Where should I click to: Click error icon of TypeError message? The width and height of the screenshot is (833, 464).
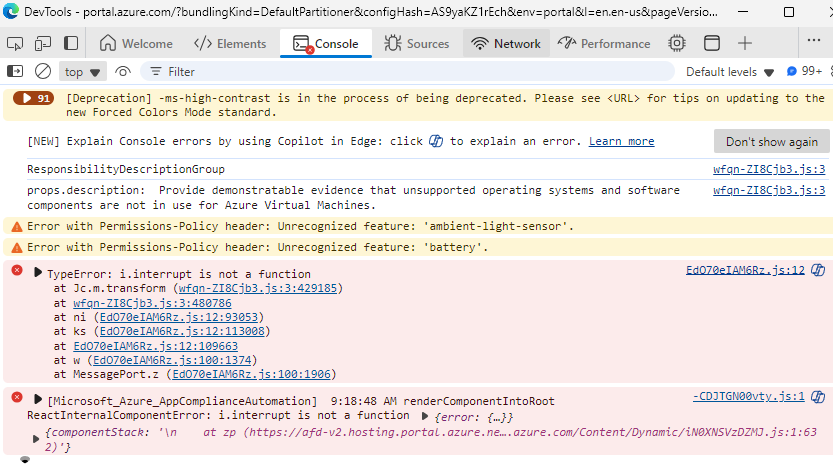click(x=17, y=271)
